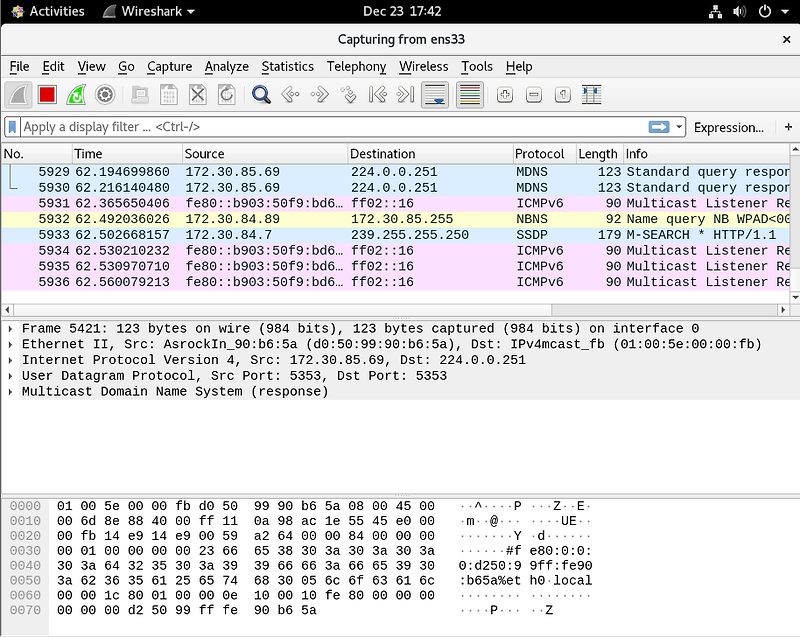Click into the display filter field

[334, 127]
